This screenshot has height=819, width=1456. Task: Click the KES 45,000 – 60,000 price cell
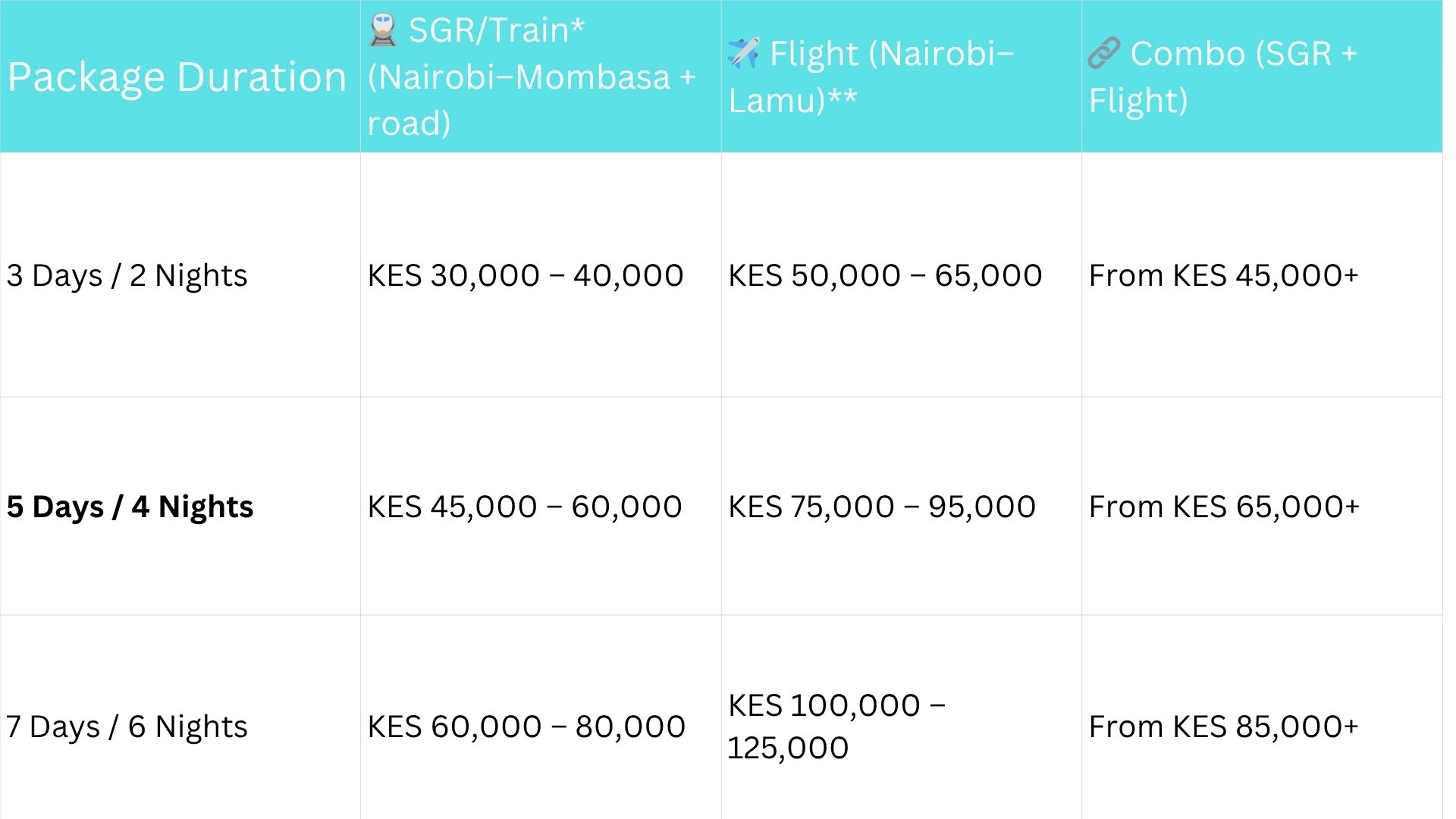(525, 507)
